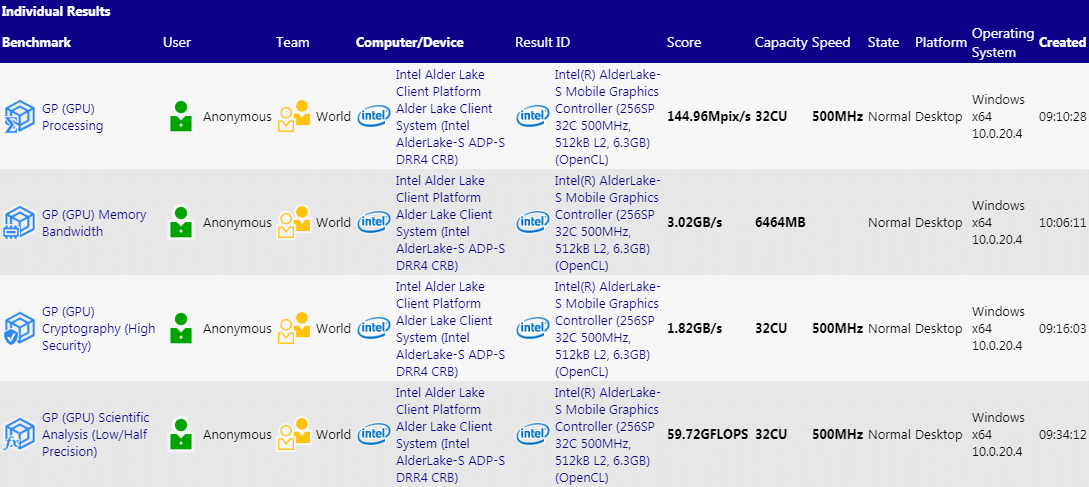Click the GP (GPU) Processing benchmark icon
The image size is (1089, 487).
pyautogui.click(x=19, y=117)
